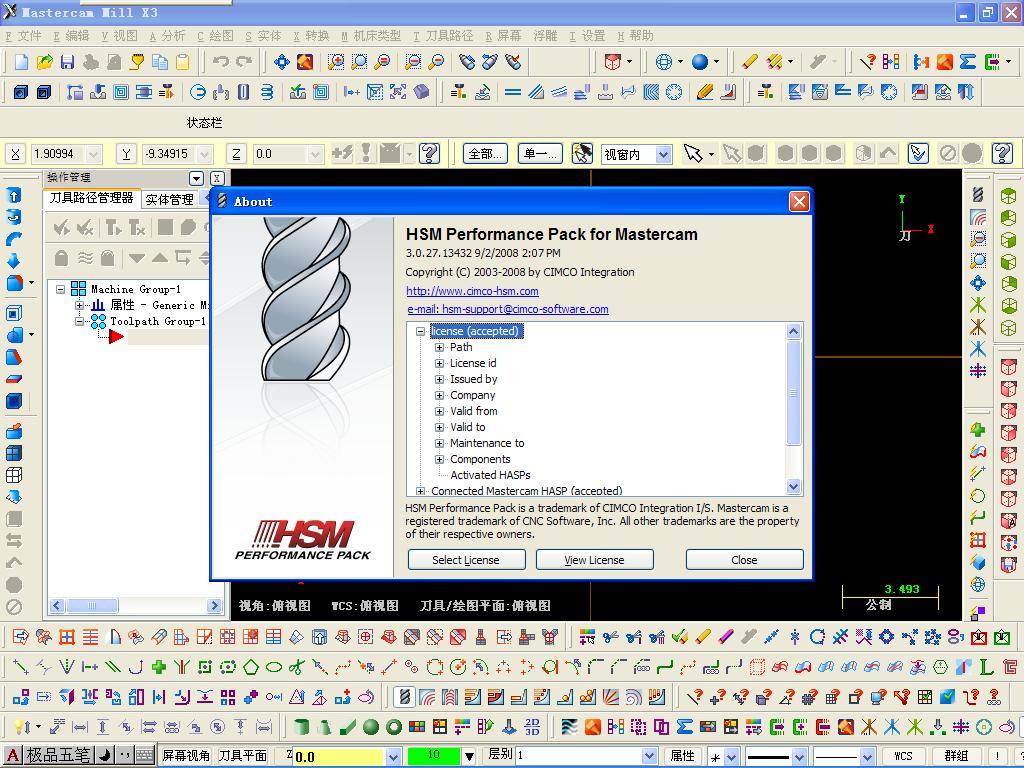Click the green cylinder primitive icon
The height and width of the screenshot is (768, 1024).
(x=300, y=726)
